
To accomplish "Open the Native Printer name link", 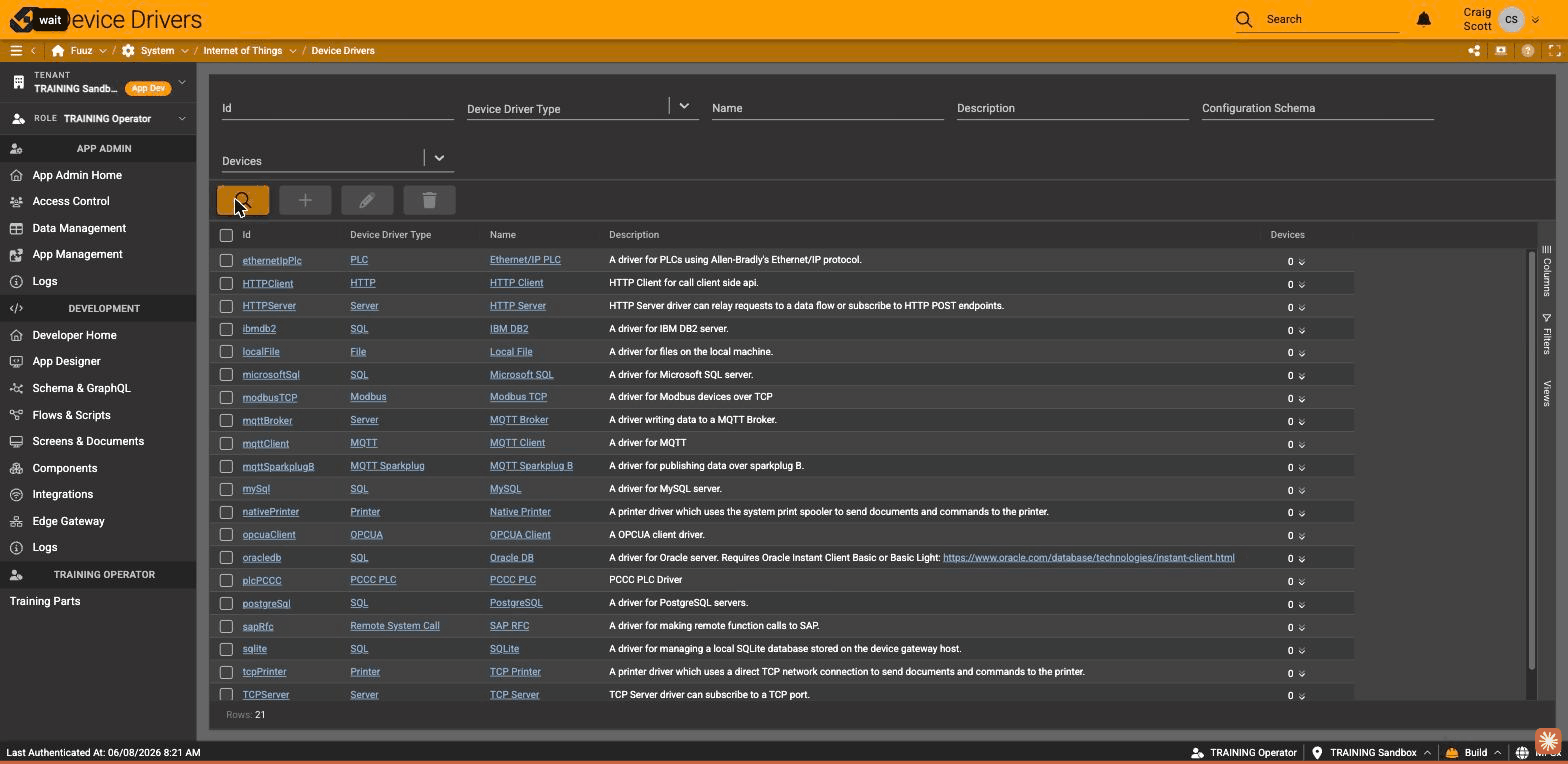I will point(520,512).
